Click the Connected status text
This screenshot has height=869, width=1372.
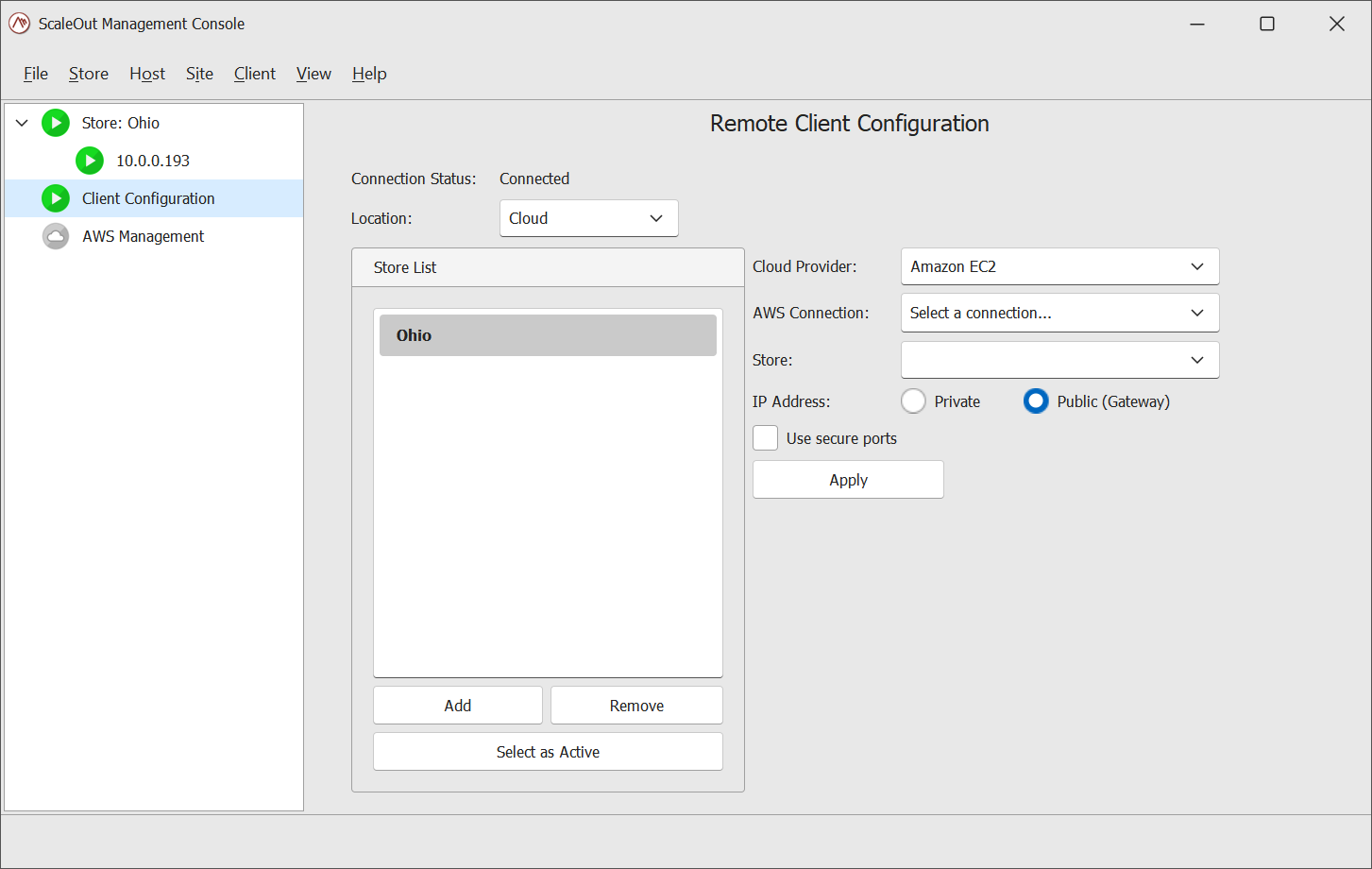point(534,179)
